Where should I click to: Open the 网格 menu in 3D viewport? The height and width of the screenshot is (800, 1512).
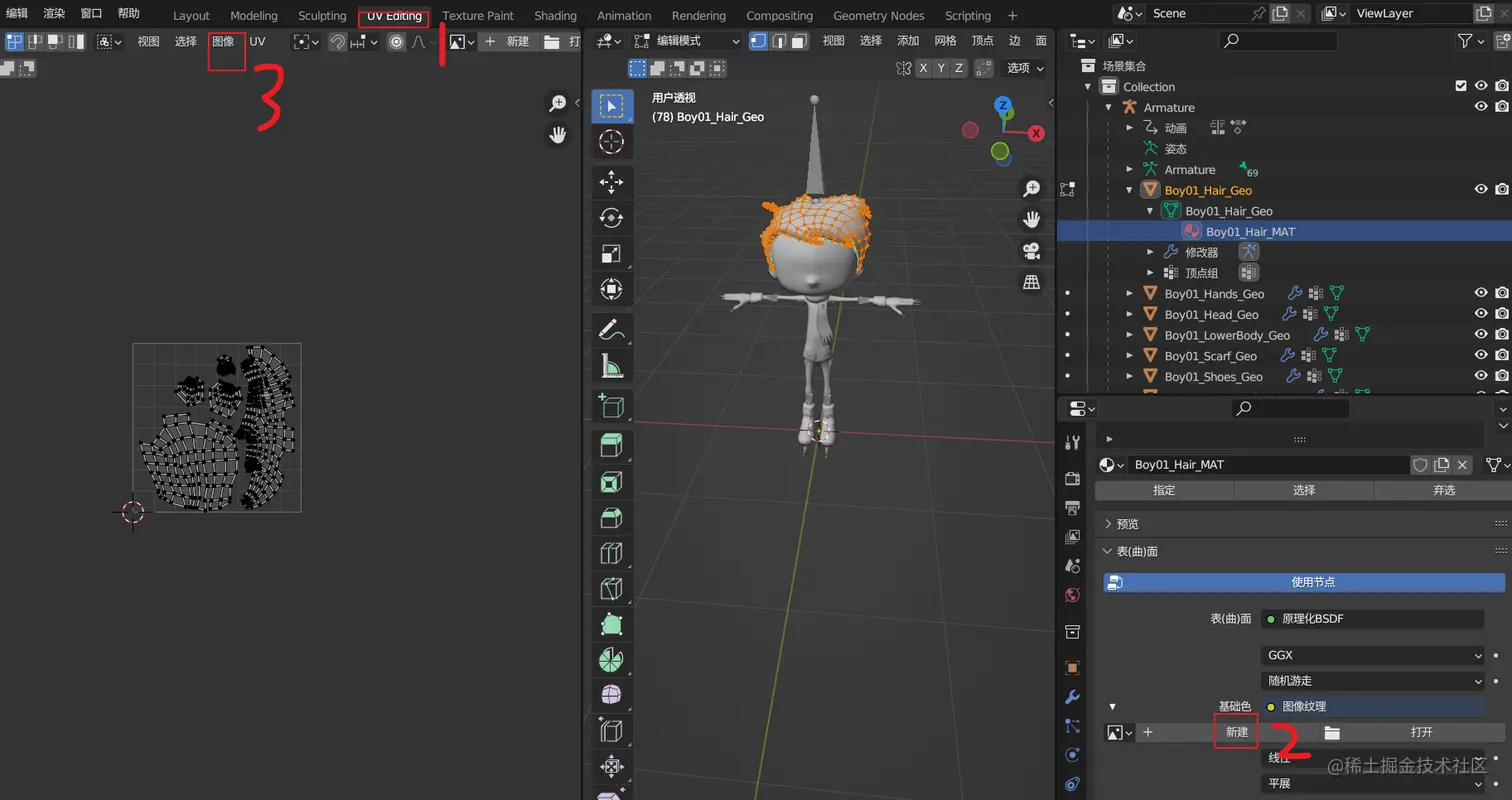coord(945,41)
